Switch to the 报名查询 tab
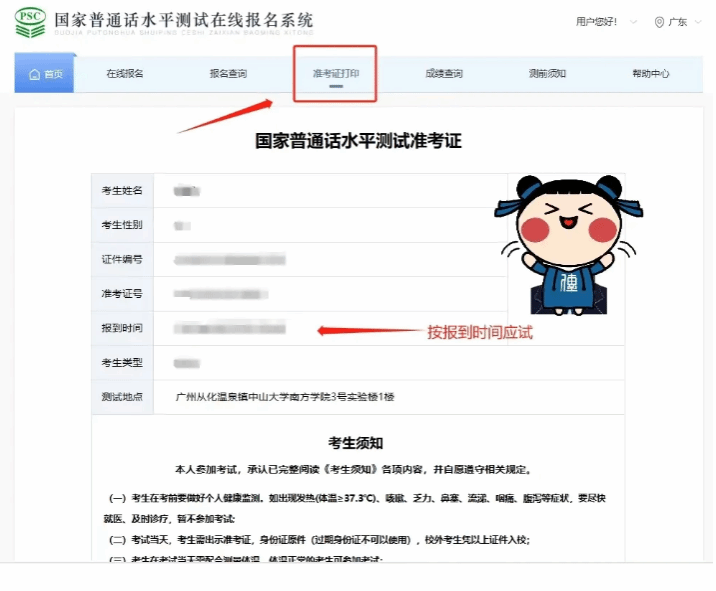Viewport: 716px width, 591px height. [x=228, y=74]
